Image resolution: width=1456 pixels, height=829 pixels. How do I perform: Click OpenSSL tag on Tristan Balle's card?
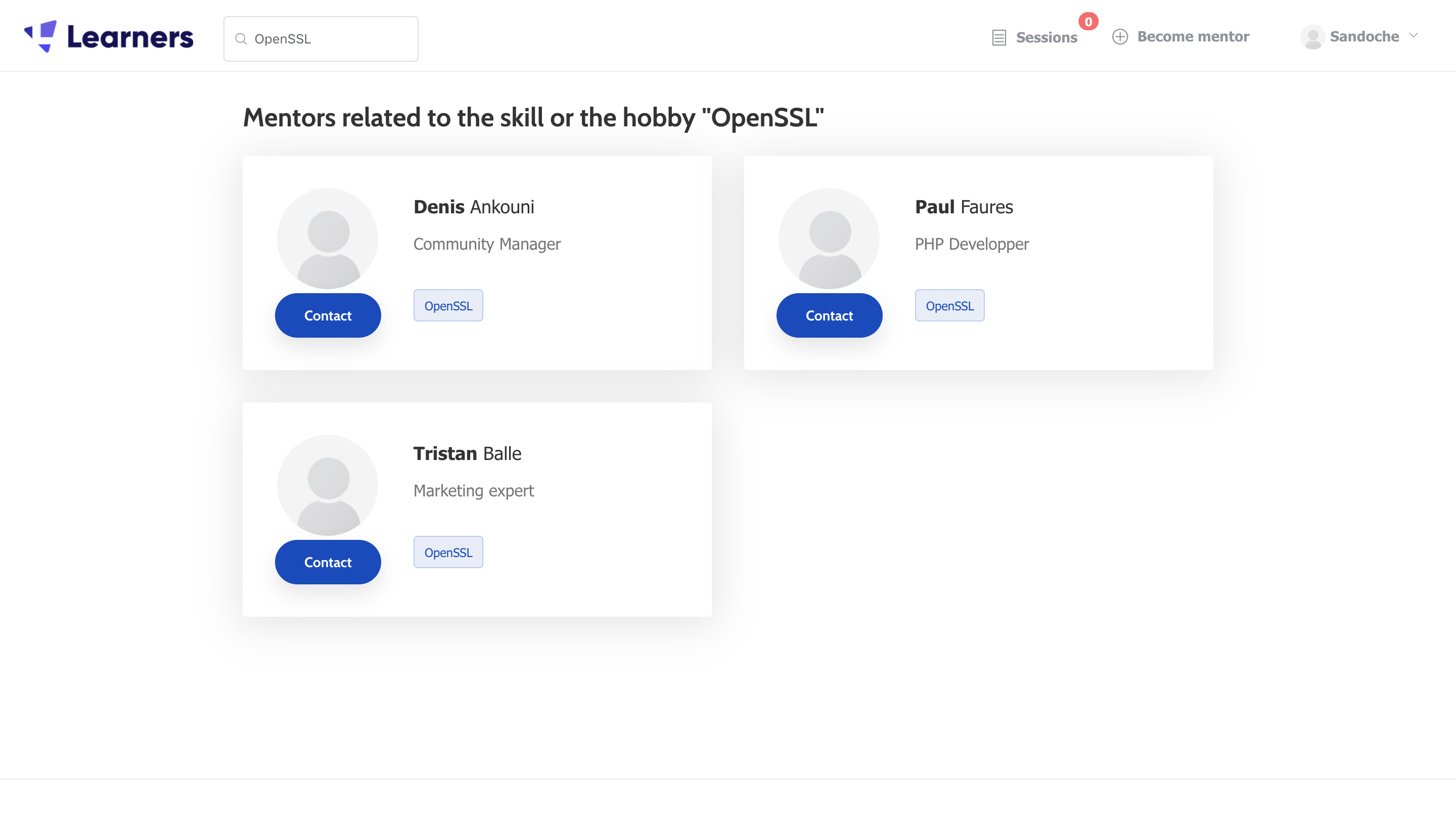[x=448, y=552]
